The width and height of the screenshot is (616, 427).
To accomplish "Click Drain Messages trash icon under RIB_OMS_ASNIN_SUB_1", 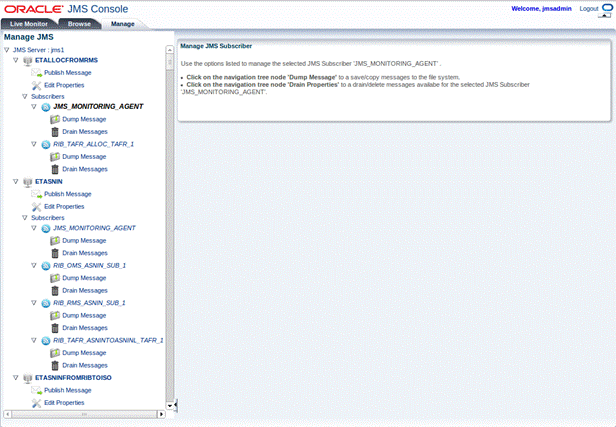I will click(55, 291).
